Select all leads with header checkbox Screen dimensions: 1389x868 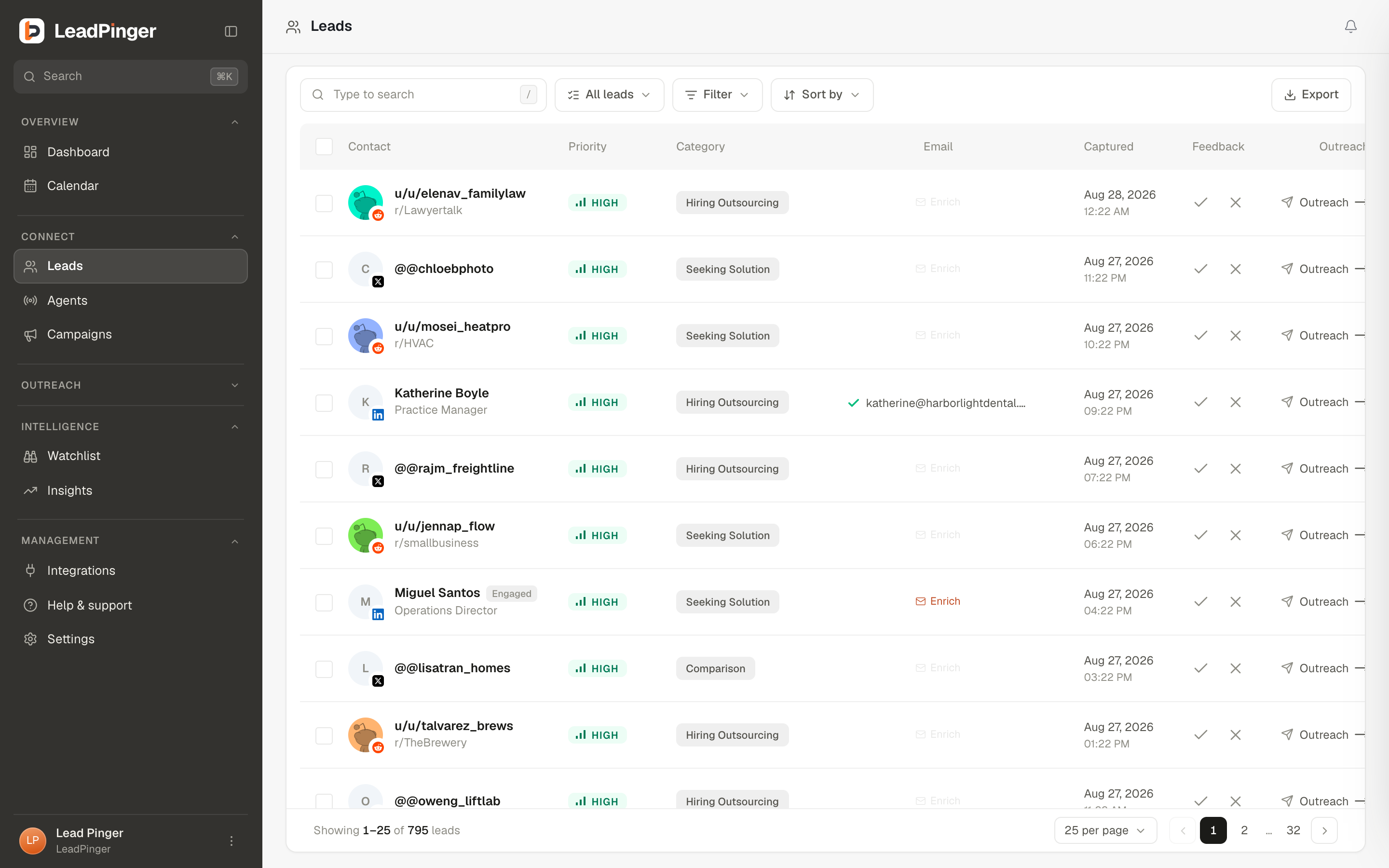tap(324, 147)
